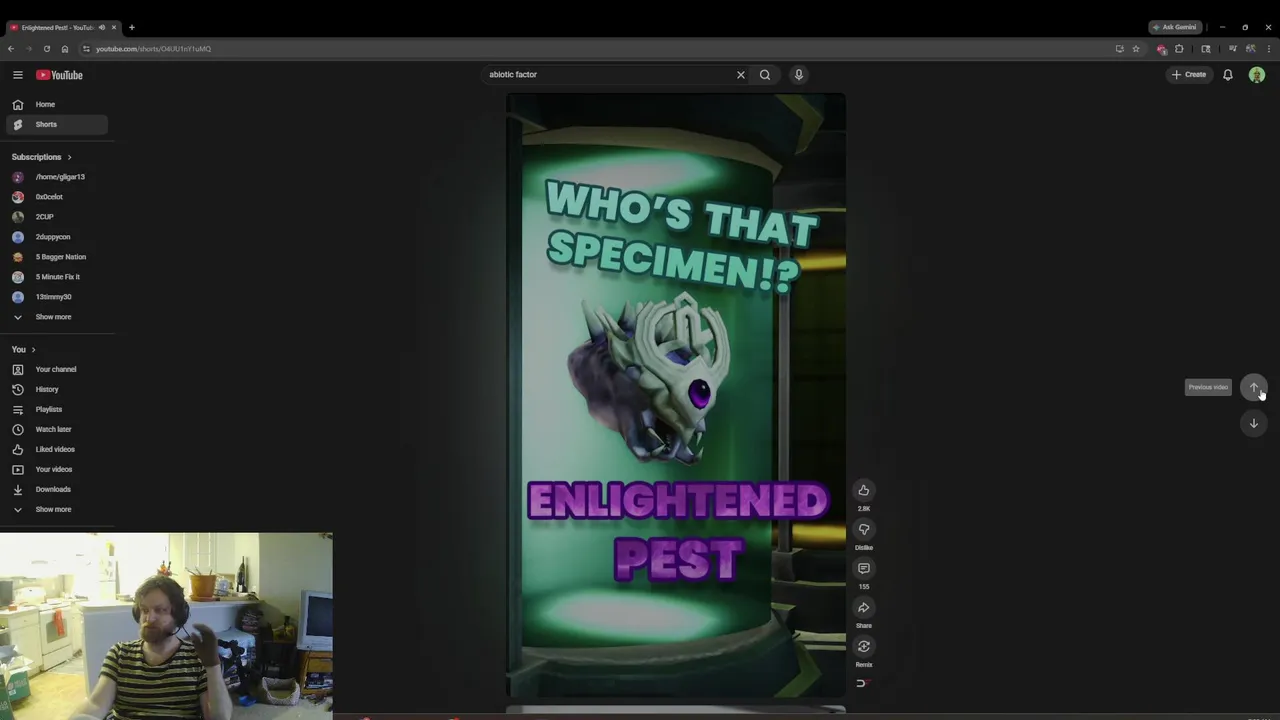
Task: Click the browser back arrow
Action: coord(11,49)
